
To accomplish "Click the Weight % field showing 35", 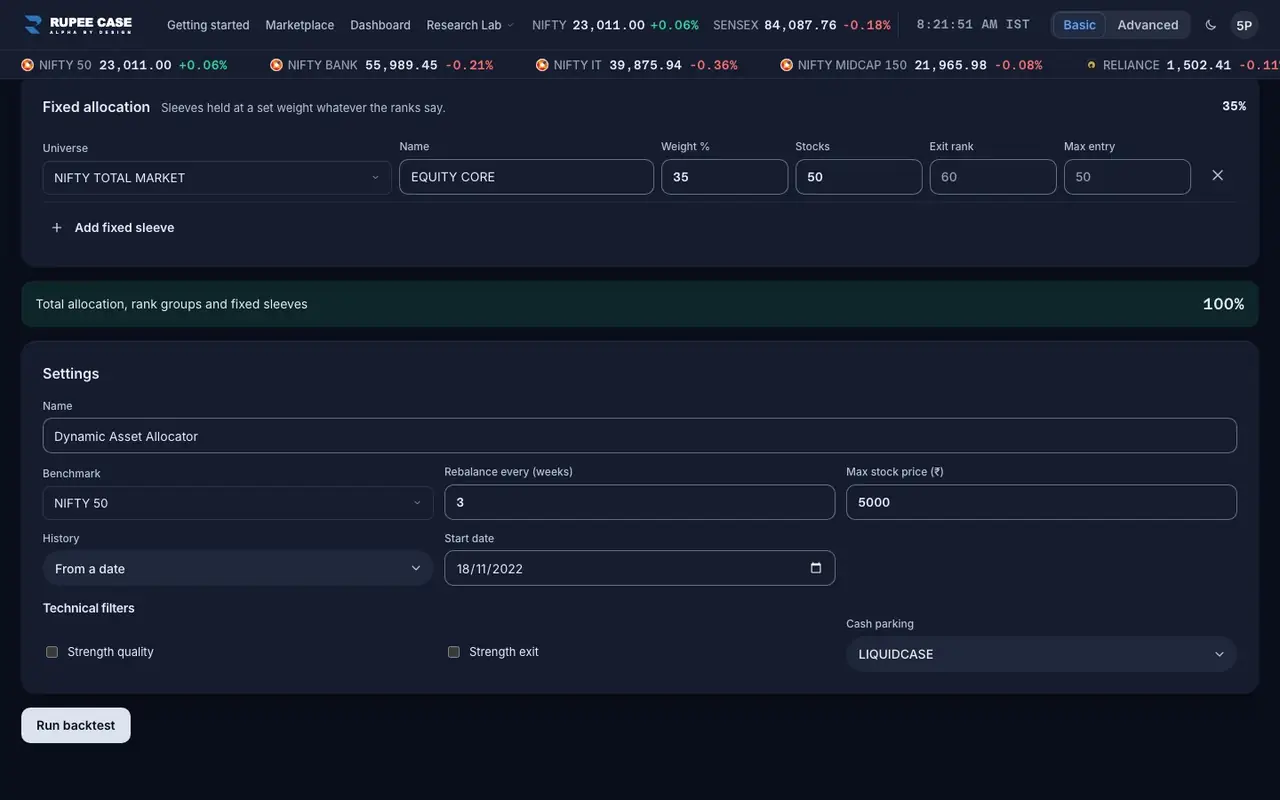I will click(x=724, y=177).
